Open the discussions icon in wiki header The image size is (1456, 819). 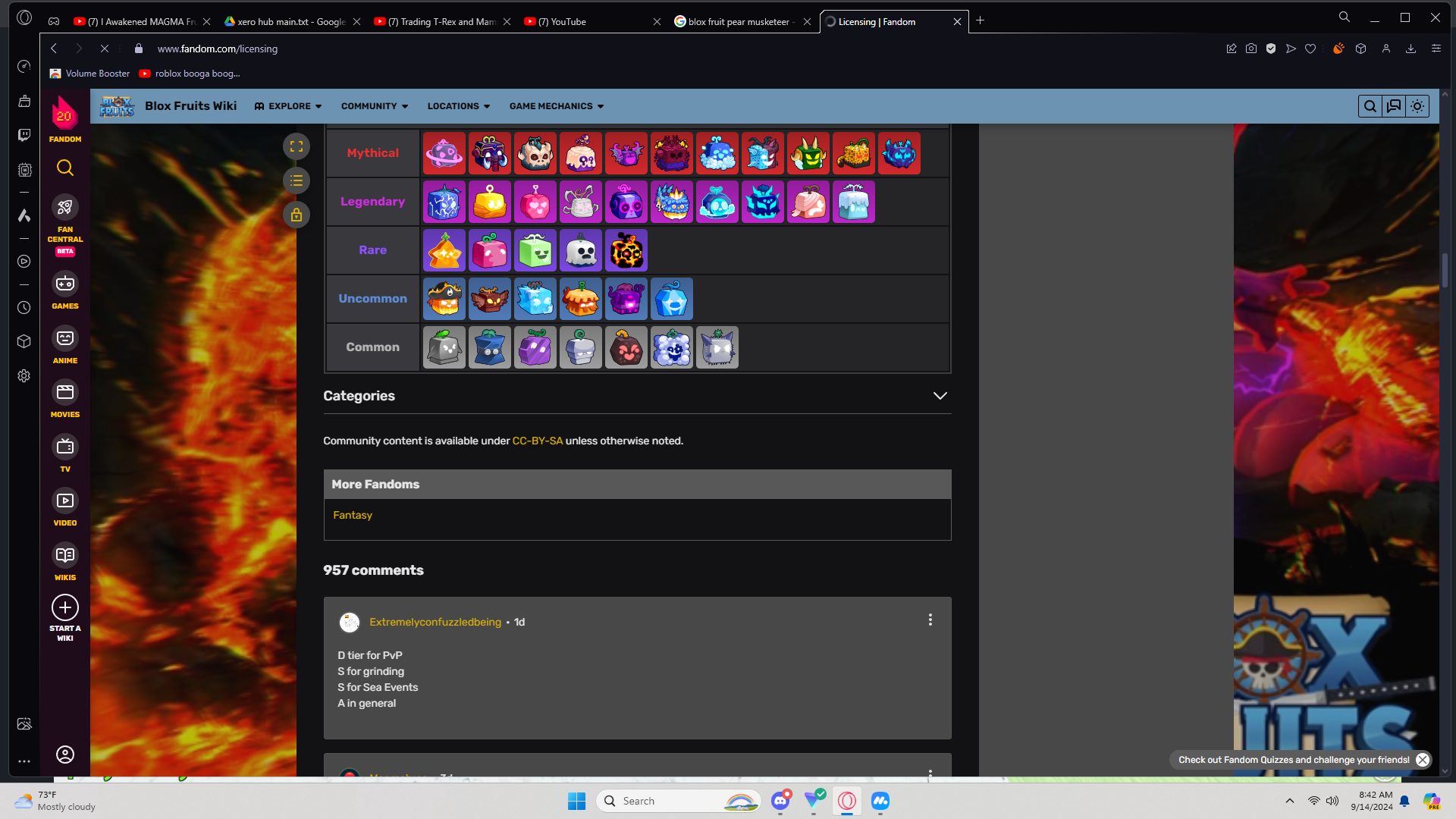point(1394,106)
